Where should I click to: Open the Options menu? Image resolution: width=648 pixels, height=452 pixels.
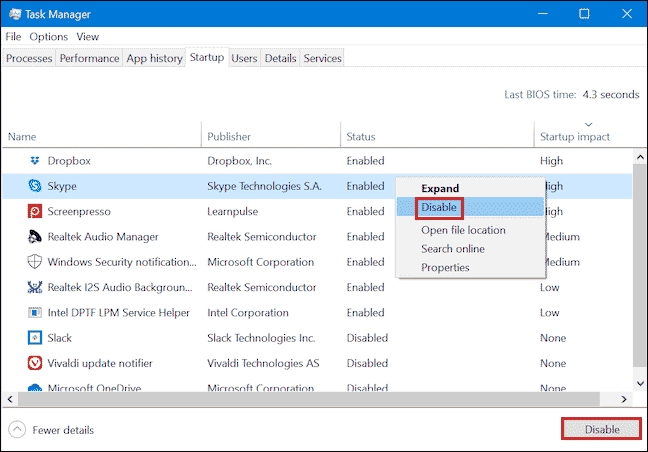[48, 37]
